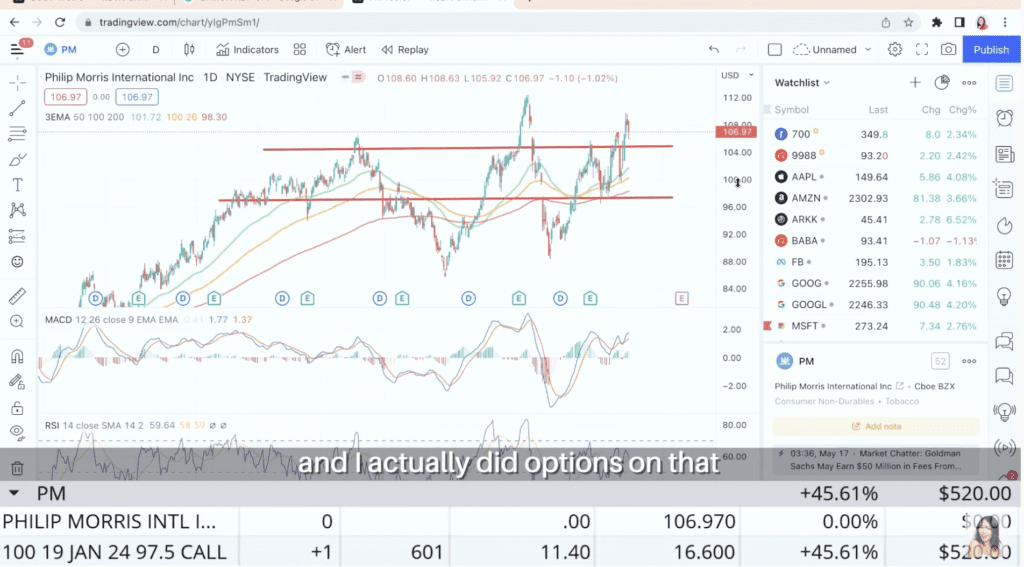Enter fullscreen mode

[x=921, y=50]
